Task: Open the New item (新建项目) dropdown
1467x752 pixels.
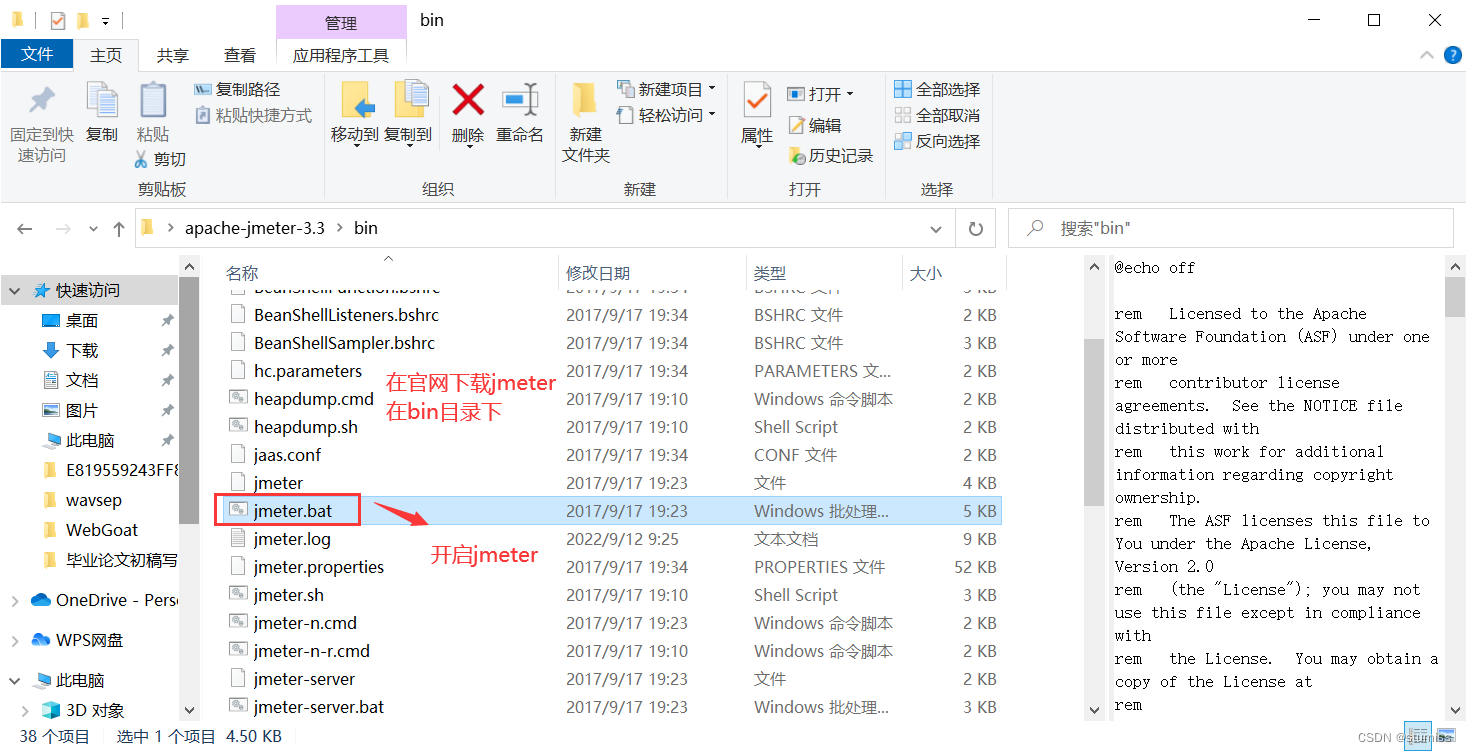Action: pos(666,89)
